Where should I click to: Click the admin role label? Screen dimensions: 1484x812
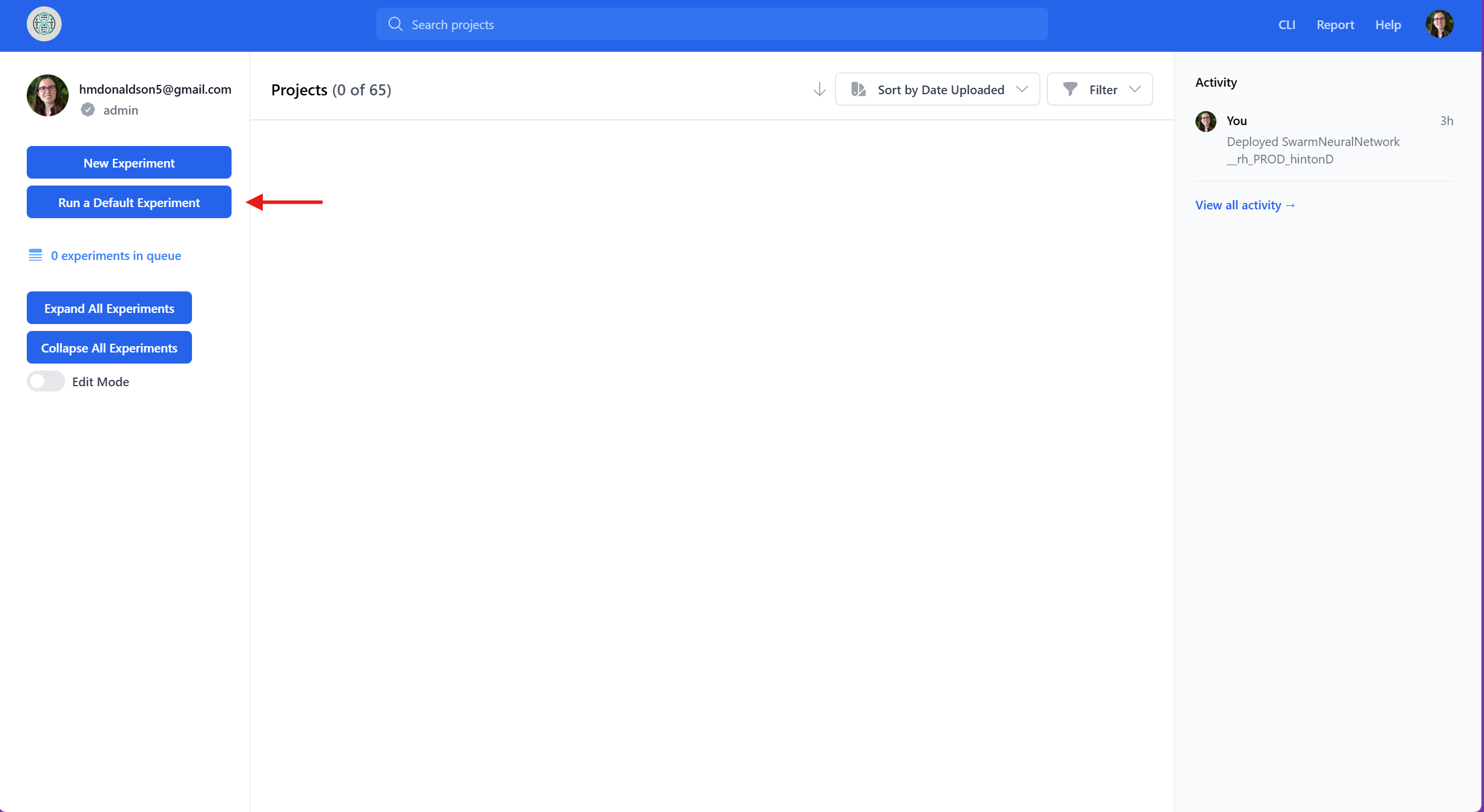(x=121, y=110)
